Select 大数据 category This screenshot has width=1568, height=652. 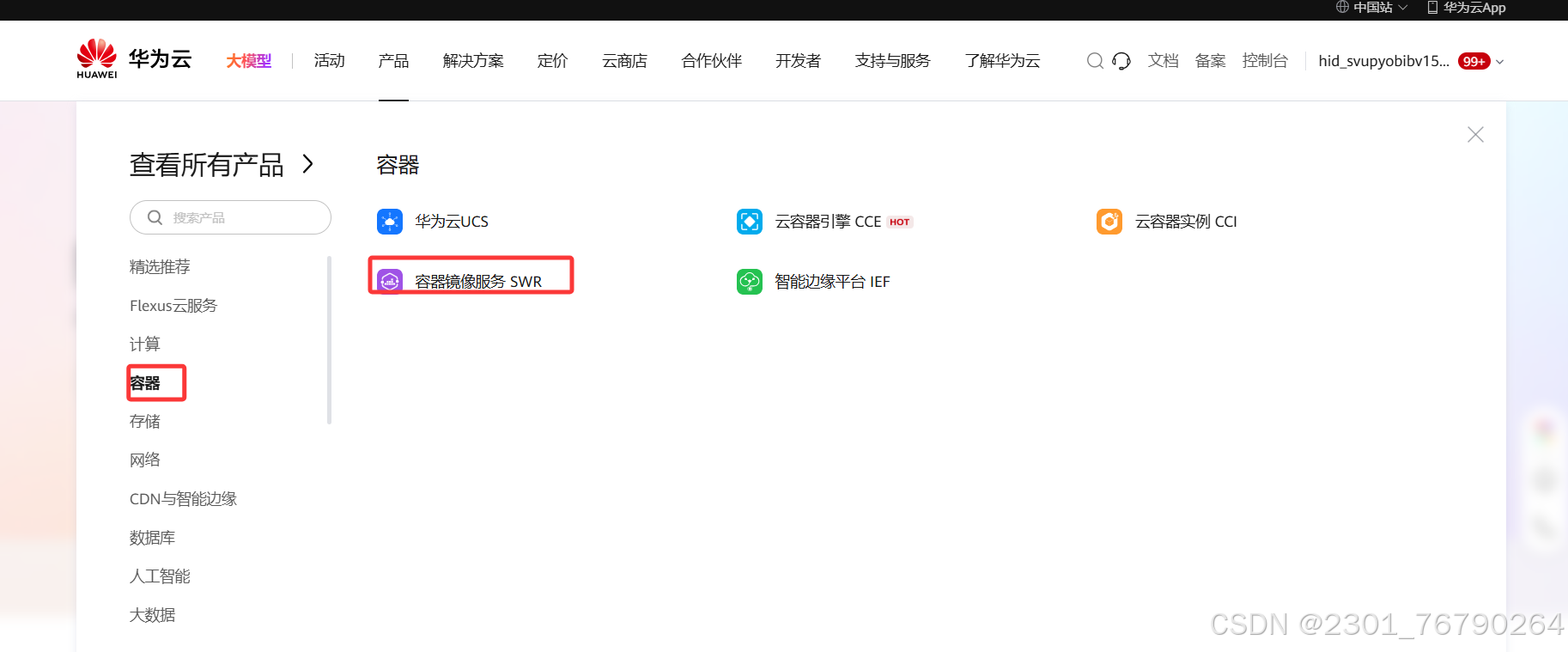[152, 615]
